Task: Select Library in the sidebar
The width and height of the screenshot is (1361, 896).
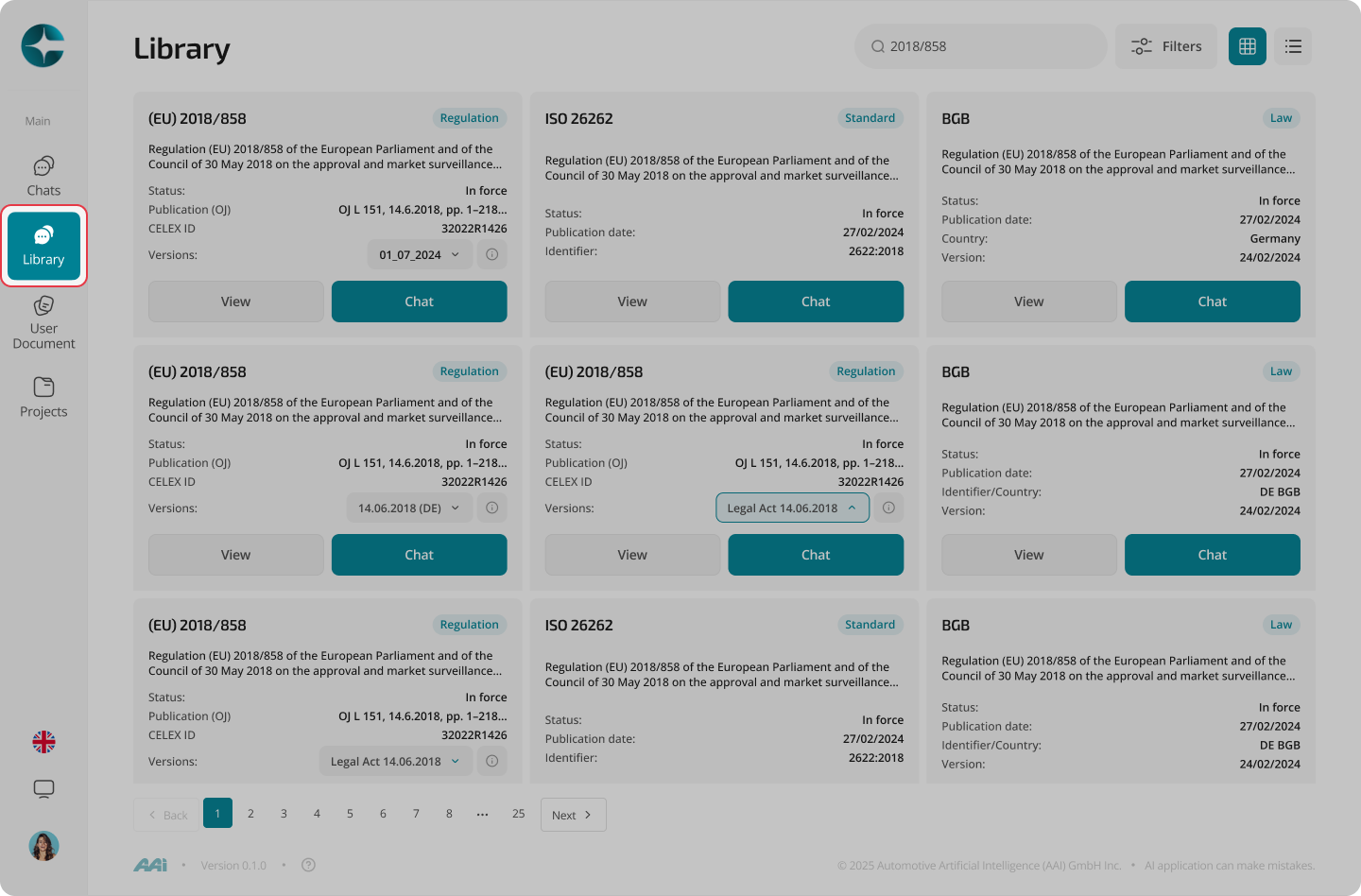Action: (43, 246)
